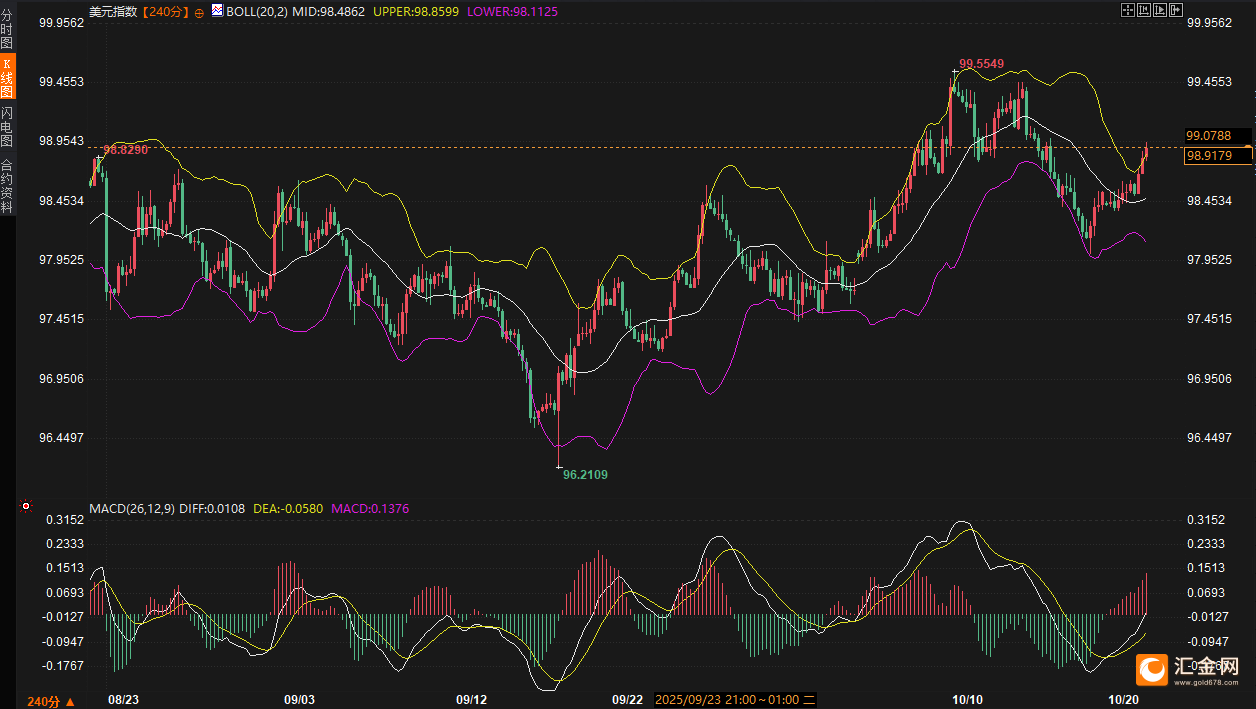1256x709 pixels.
Task: Click the 美元指数 symbol name
Action: point(112,12)
